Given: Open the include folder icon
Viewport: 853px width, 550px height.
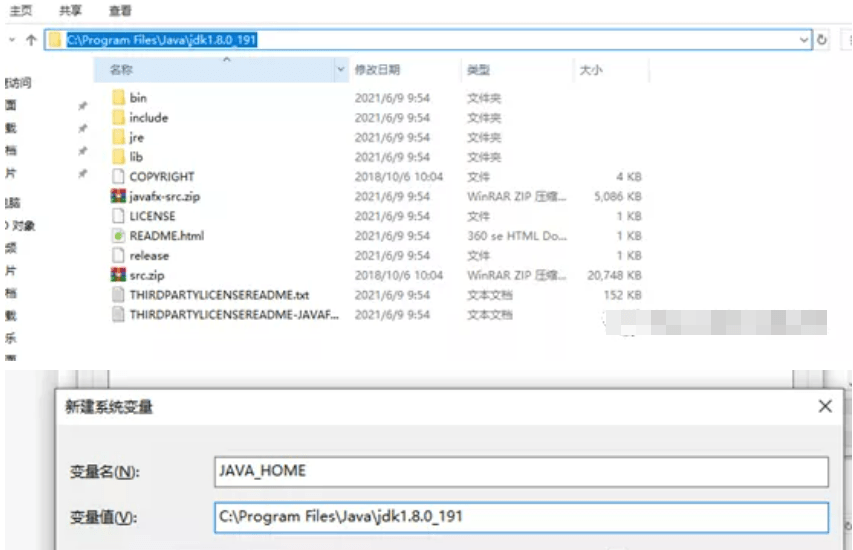Looking at the screenshot, I should tap(118, 118).
